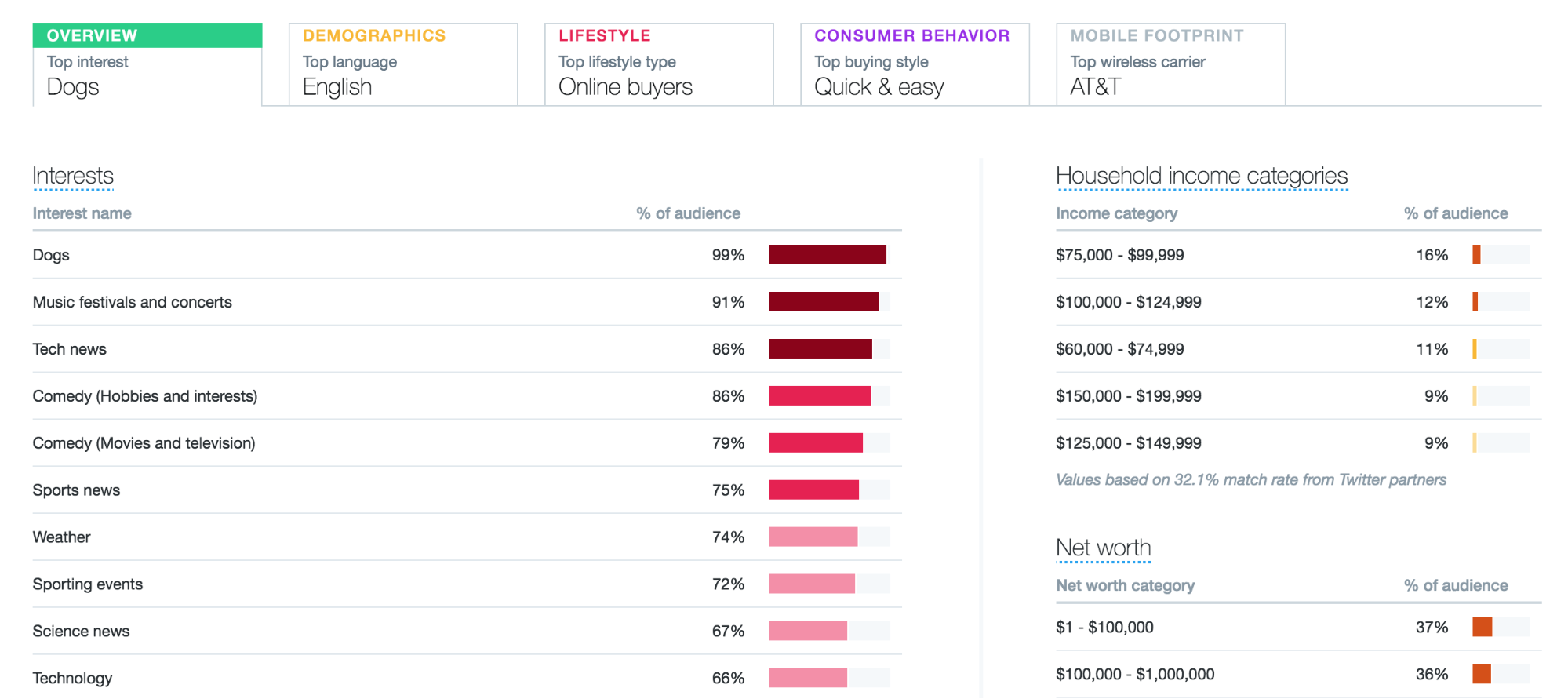This screenshot has width=1568, height=699.
Task: Click the Sports news percentage bar
Action: [x=814, y=490]
